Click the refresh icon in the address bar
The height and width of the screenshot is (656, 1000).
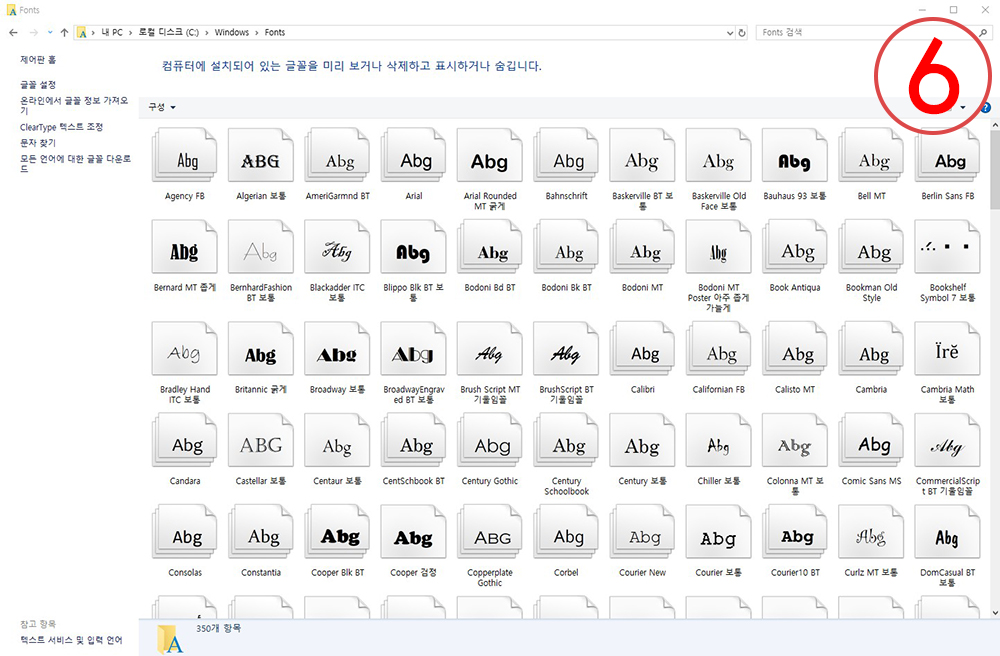(x=741, y=32)
